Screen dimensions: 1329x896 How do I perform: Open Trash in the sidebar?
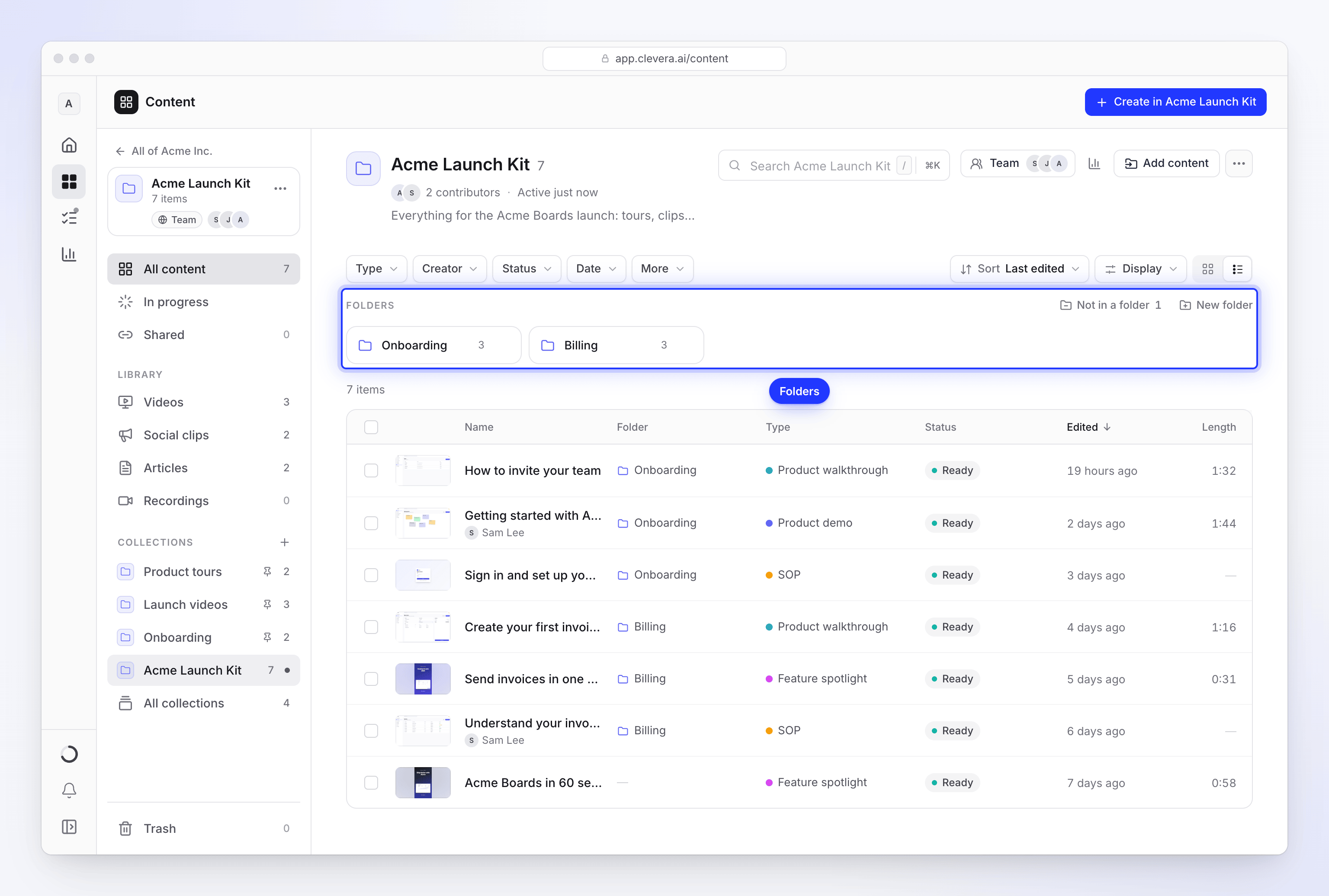203,829
